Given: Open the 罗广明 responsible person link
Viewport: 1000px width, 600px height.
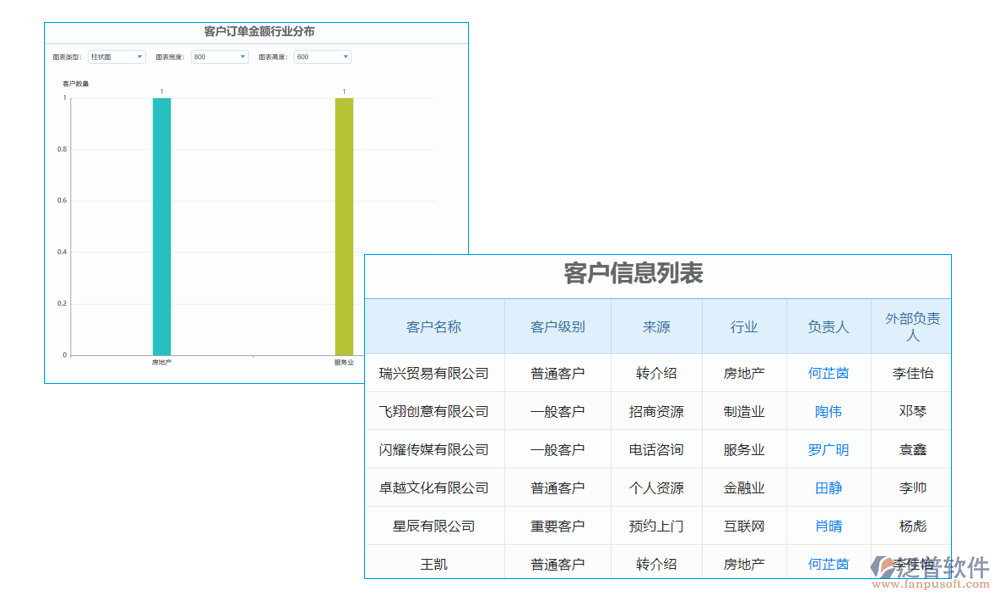Looking at the screenshot, I should pyautogui.click(x=828, y=449).
